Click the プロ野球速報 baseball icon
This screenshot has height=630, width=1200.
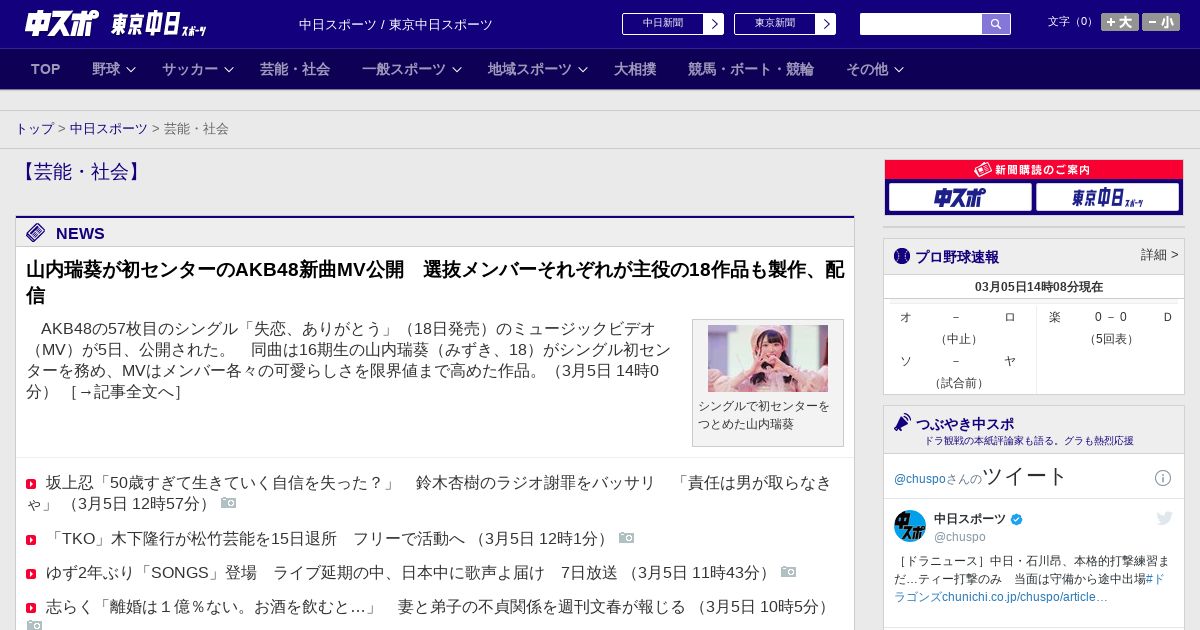(902, 256)
